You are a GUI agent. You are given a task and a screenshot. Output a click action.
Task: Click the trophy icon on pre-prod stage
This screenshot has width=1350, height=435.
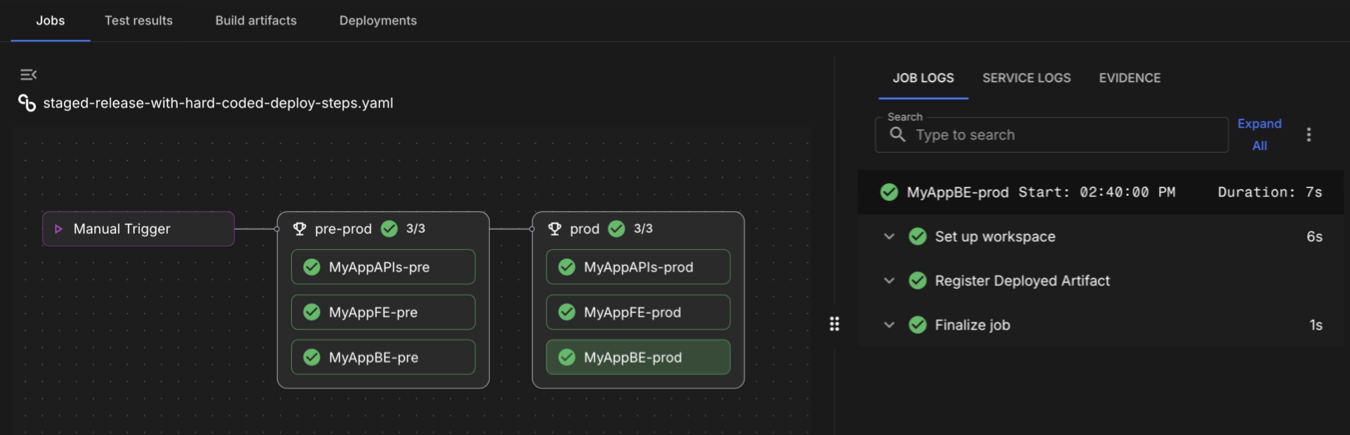click(299, 229)
